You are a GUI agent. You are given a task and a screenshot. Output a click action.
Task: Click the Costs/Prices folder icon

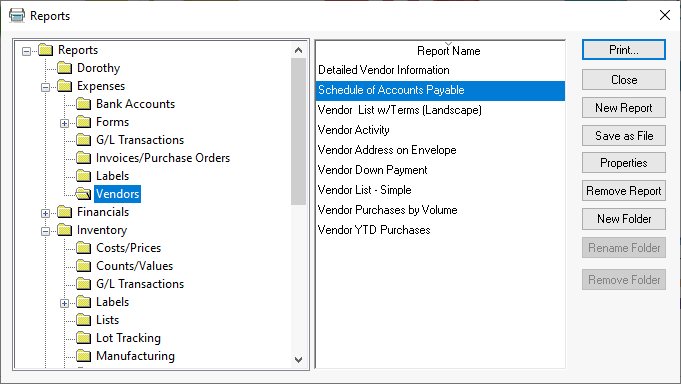point(83,248)
